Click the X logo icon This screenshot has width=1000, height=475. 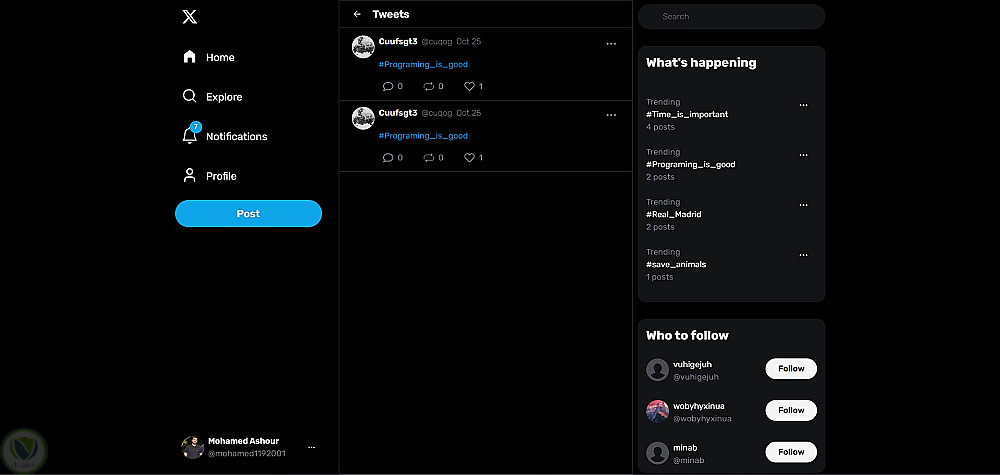coord(189,16)
